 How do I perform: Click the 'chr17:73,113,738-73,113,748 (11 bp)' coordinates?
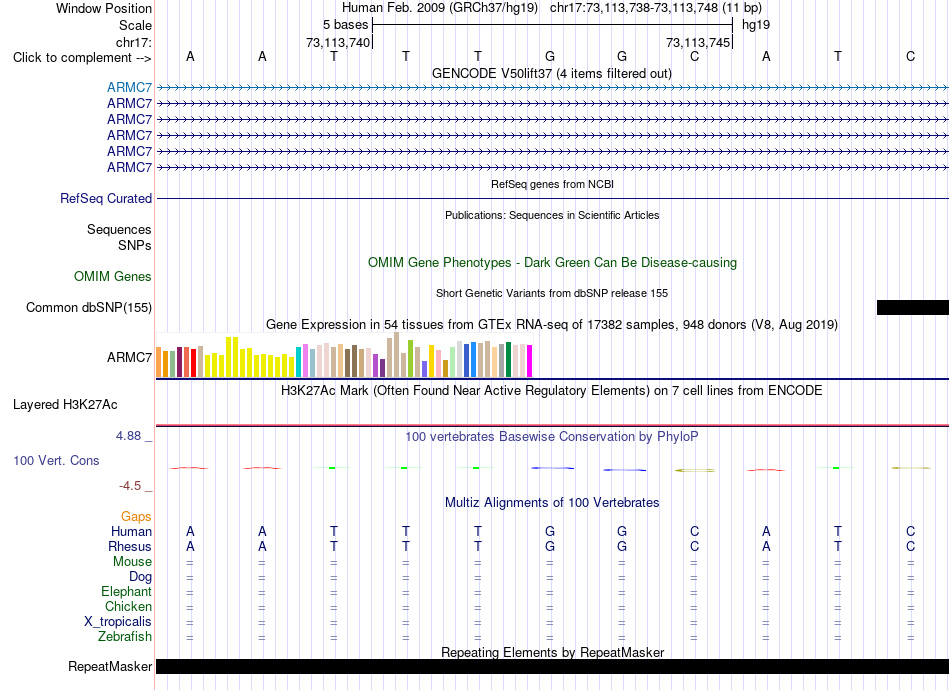point(656,8)
